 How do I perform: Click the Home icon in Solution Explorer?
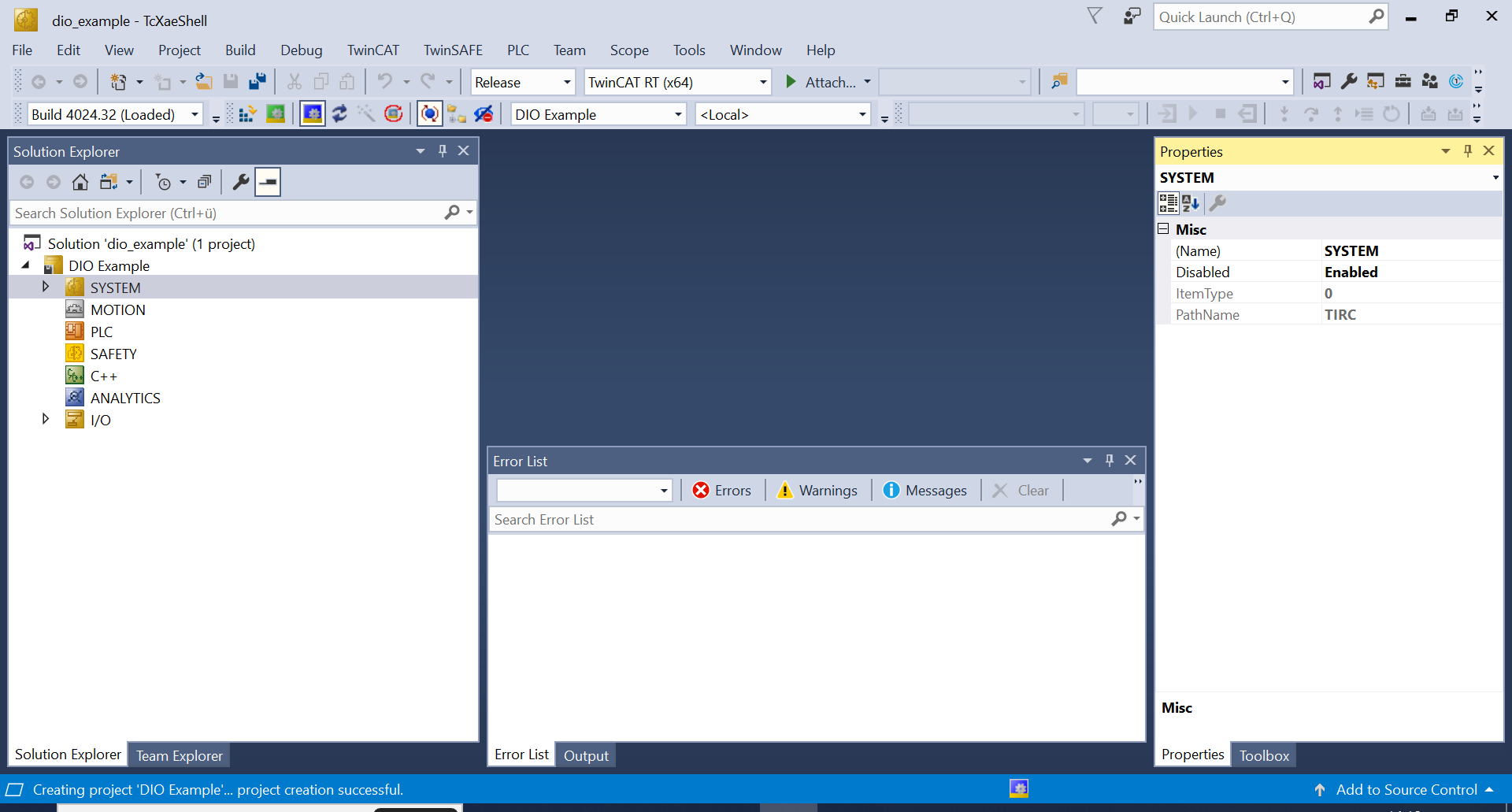click(x=80, y=183)
